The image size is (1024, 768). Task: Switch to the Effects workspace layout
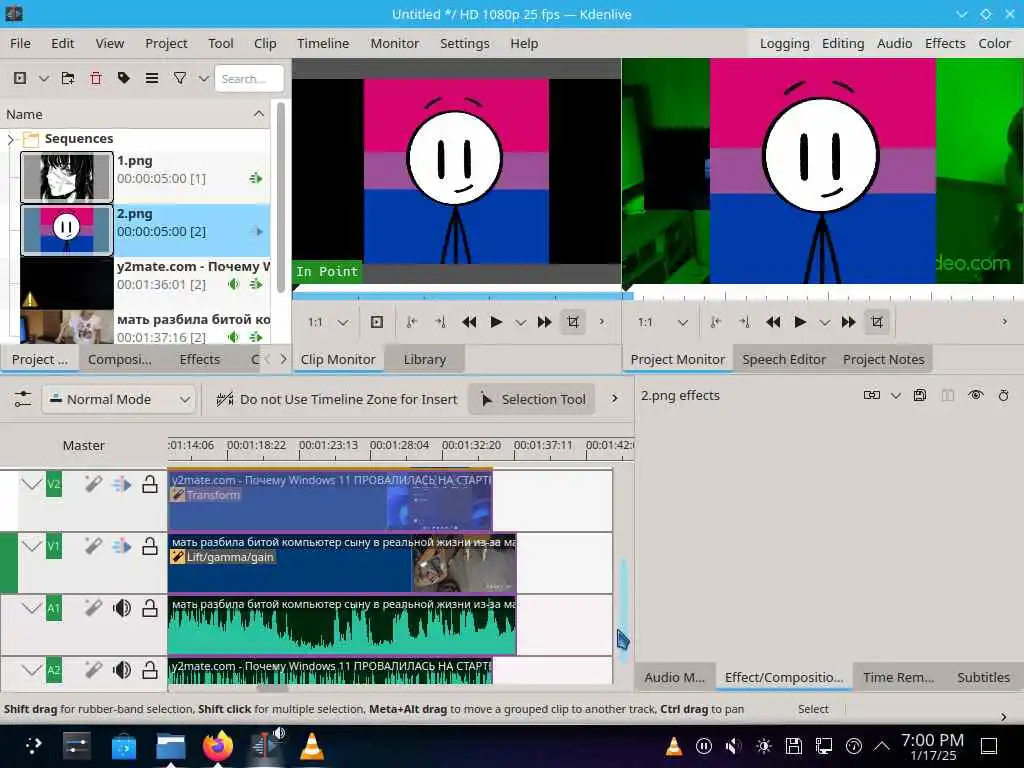(945, 43)
